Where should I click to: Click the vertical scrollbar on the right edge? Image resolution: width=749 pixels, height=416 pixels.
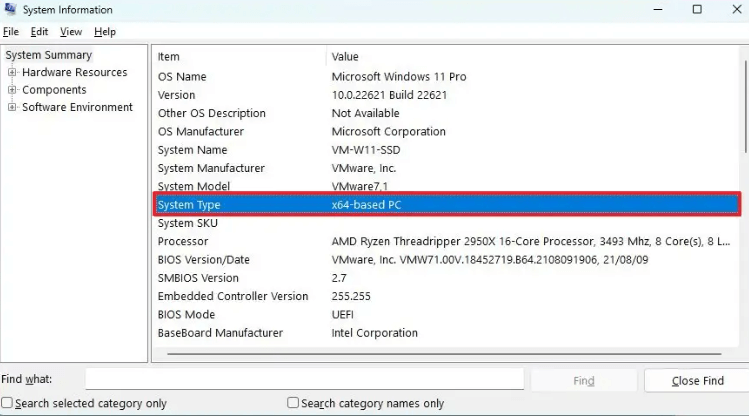point(746,107)
